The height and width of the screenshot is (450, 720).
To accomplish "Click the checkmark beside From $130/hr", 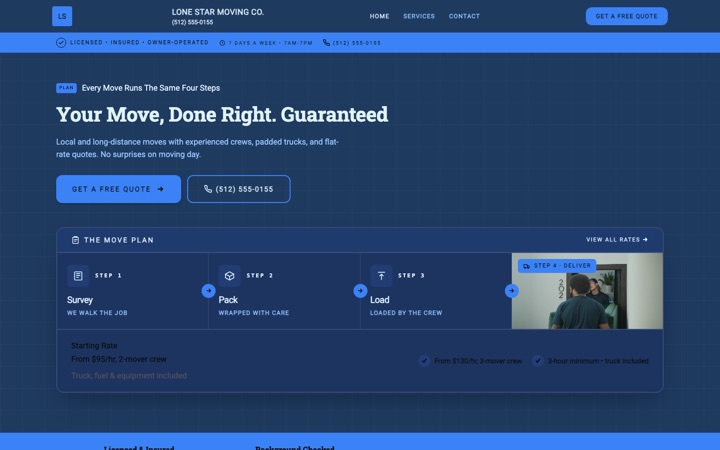I will pos(424,361).
